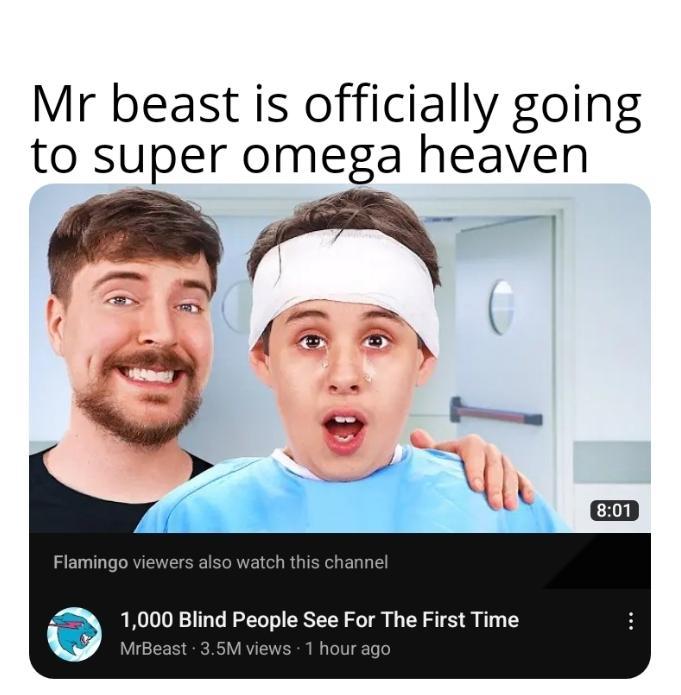Click the 1 hour ago timestamp

coord(348,648)
